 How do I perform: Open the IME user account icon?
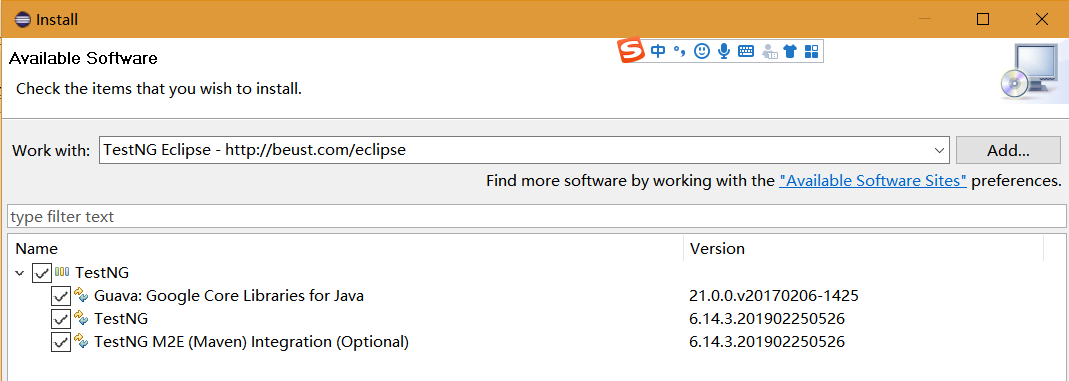[x=770, y=51]
